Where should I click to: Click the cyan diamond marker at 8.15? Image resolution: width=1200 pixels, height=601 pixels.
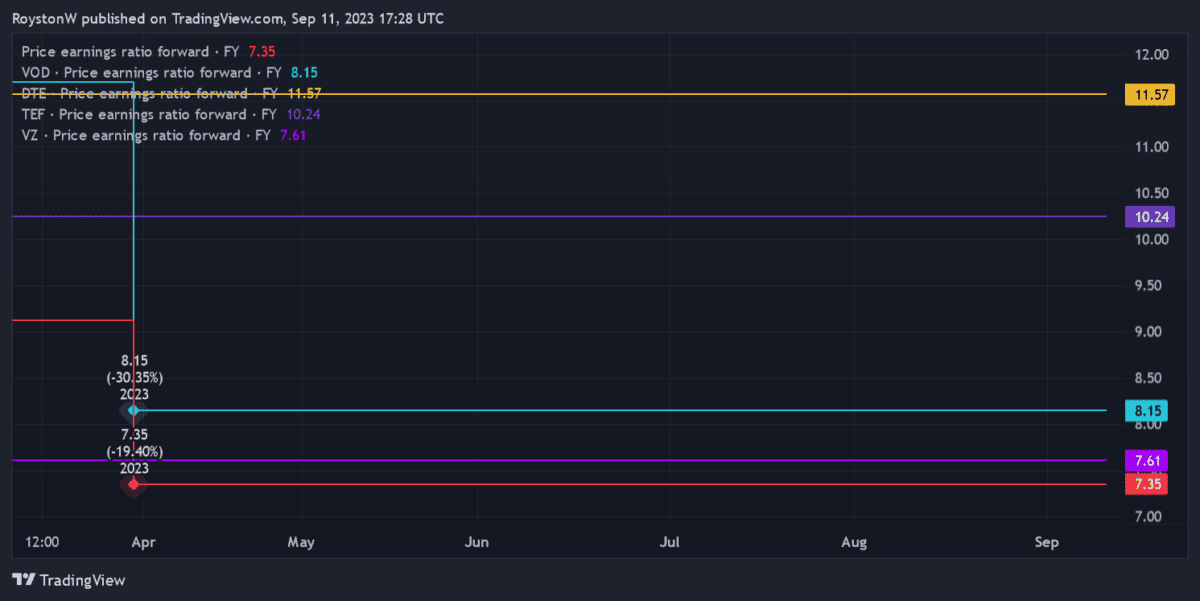[133, 410]
